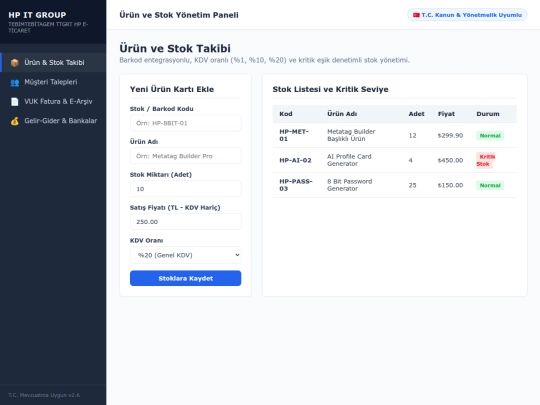Open the KDV Oranı dropdown
Screen dimensions: 540x405
[186, 255]
